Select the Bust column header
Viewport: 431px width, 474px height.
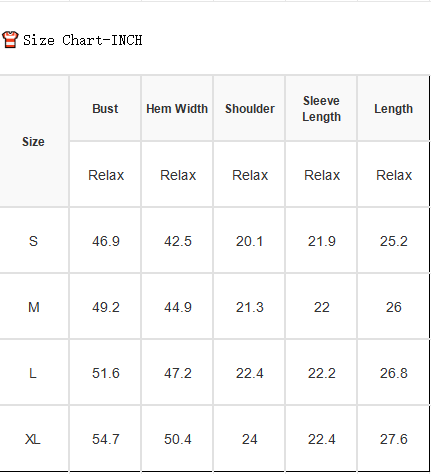[x=105, y=109]
